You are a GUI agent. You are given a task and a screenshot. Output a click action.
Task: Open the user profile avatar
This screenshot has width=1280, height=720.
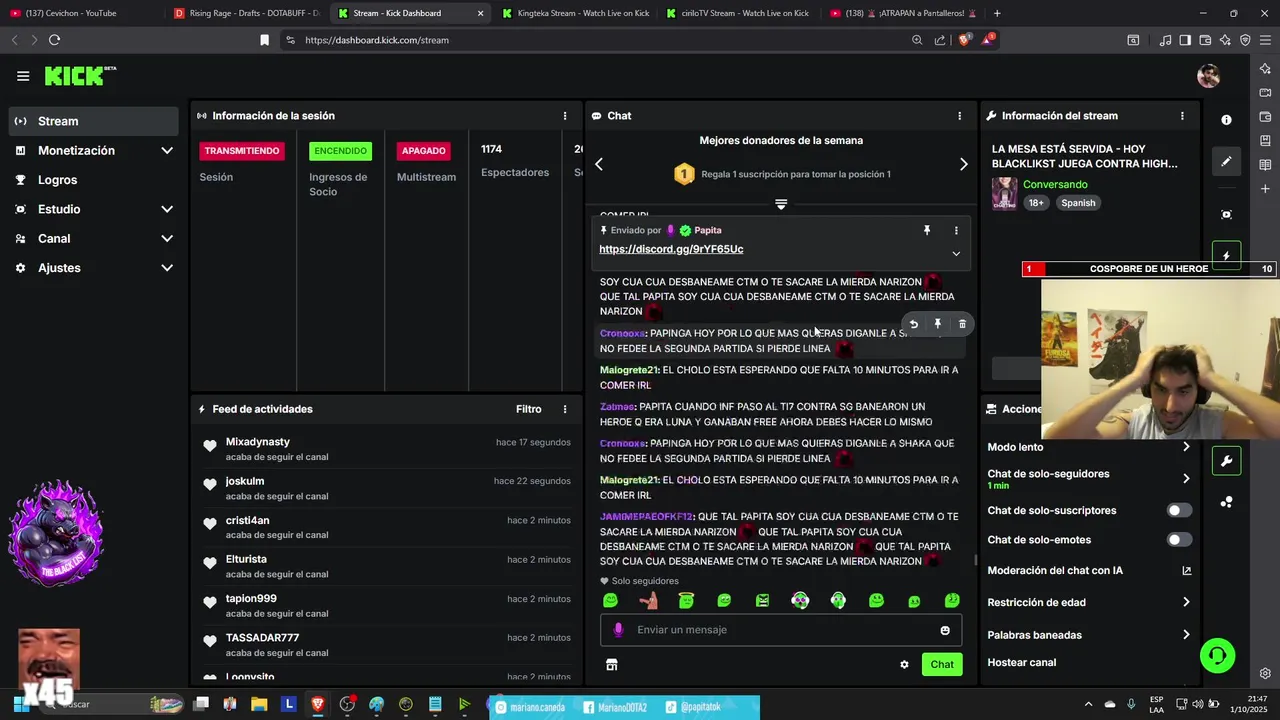point(1208,76)
